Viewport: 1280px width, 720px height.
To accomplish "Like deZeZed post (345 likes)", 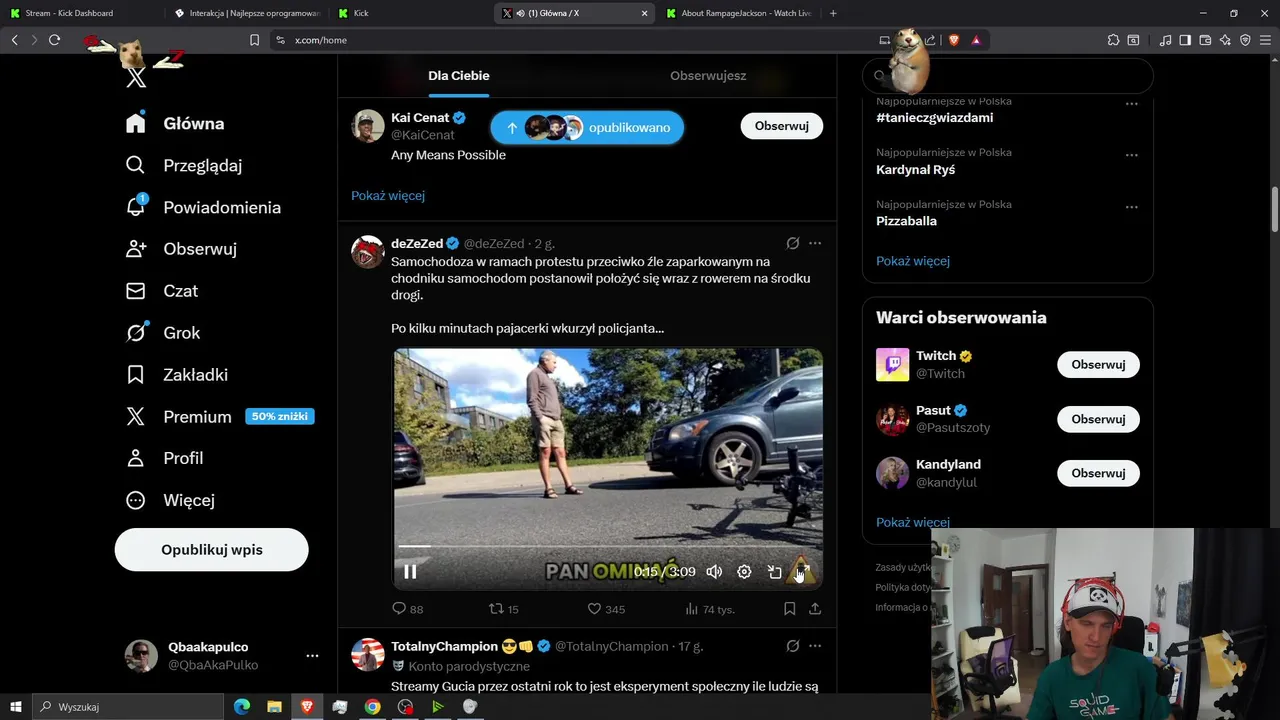I will (606, 609).
